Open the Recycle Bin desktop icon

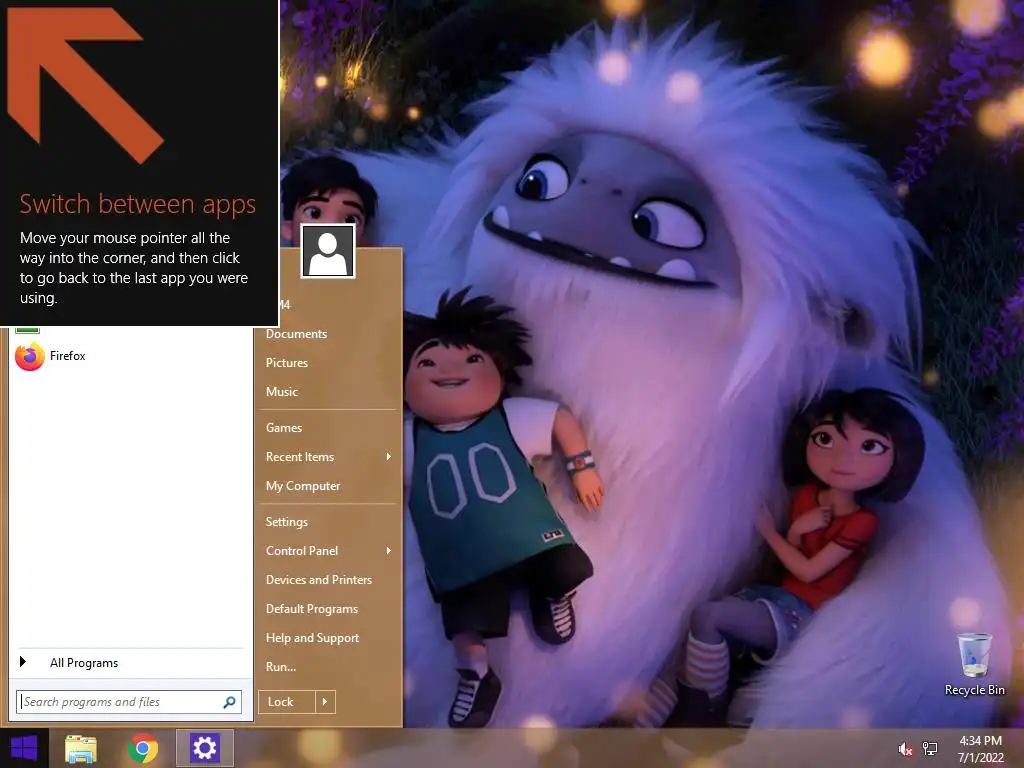pos(974,665)
